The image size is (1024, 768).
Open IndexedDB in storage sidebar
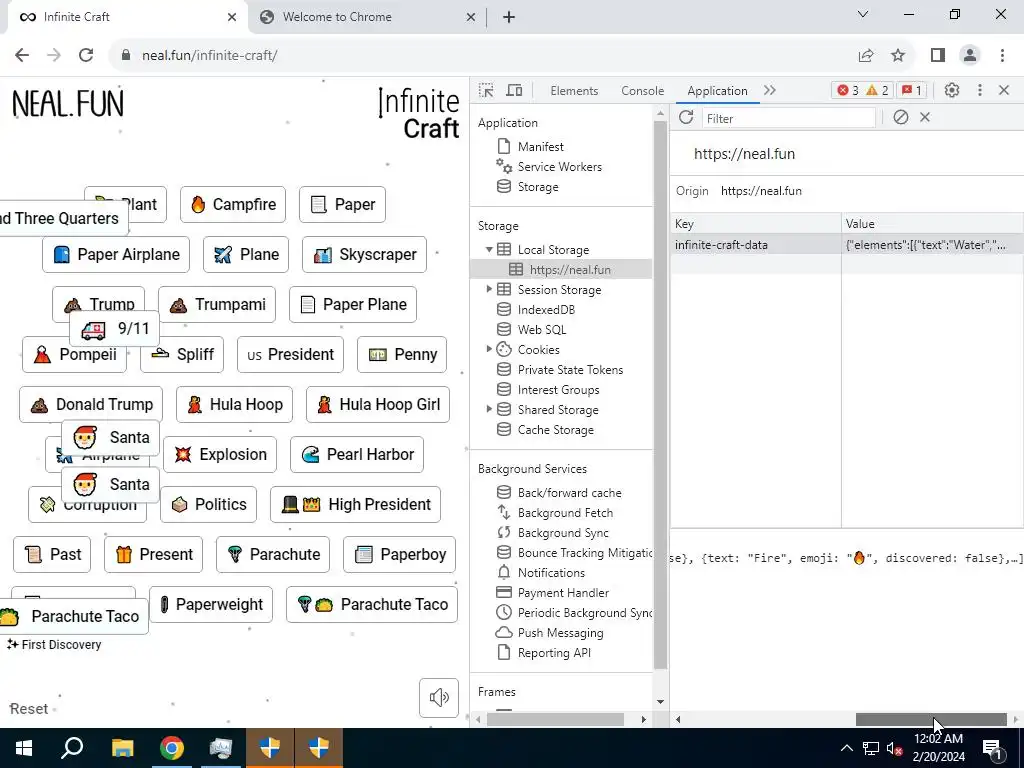546,310
